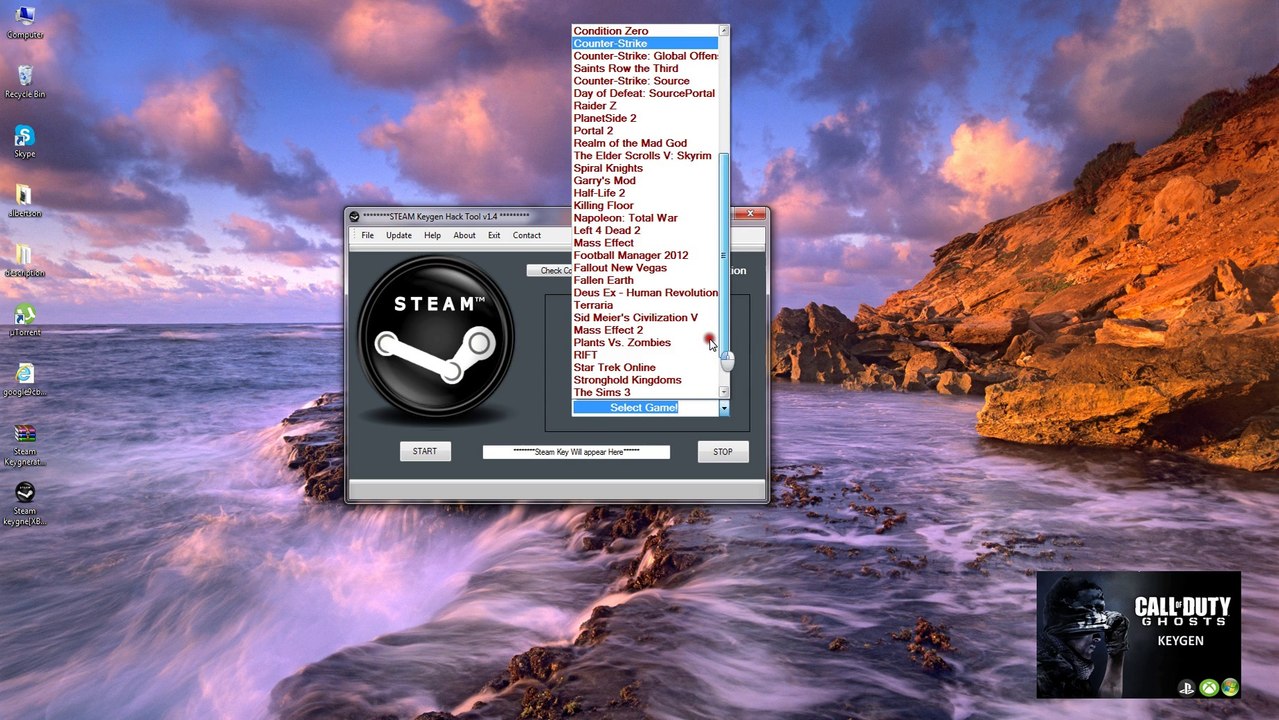1279x720 pixels.
Task: Choose Spiral Knights
Action: pos(645,168)
